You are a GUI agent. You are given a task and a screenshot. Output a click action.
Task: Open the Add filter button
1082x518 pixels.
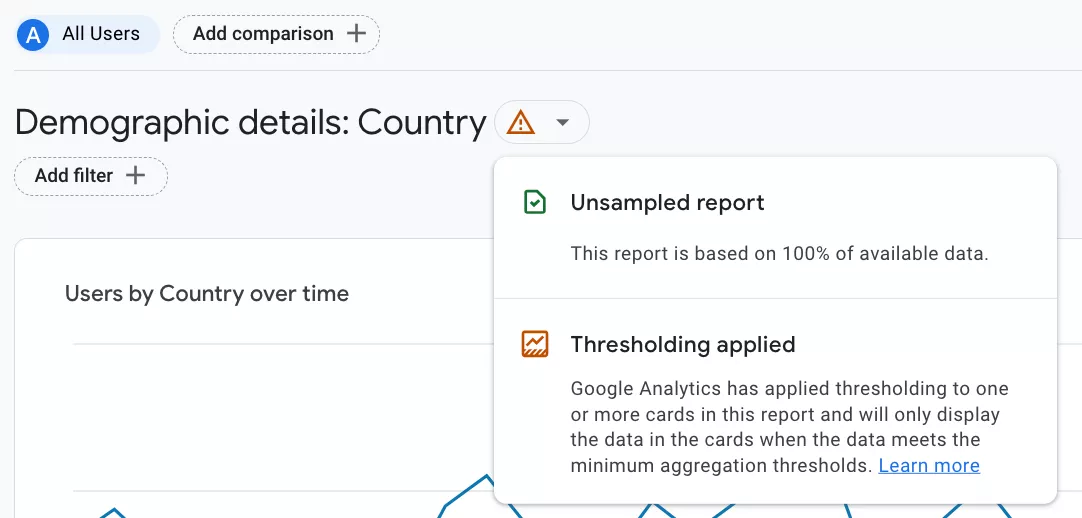(x=91, y=176)
